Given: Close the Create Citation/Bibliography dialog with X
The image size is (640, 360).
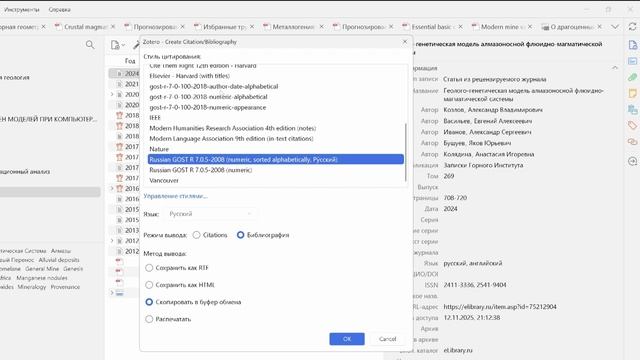Looking at the screenshot, I should [404, 42].
